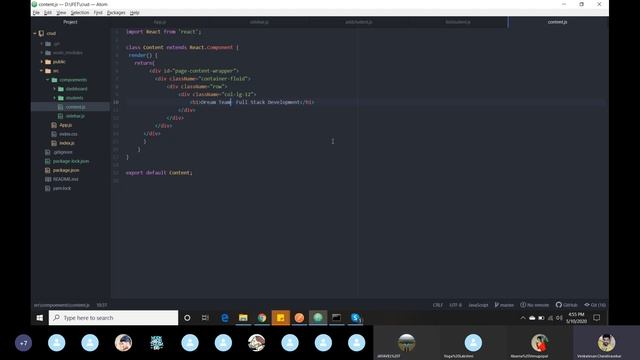Click the UTF-8 encoding indicator
Viewport: 640px width, 360px height.
coord(456,305)
